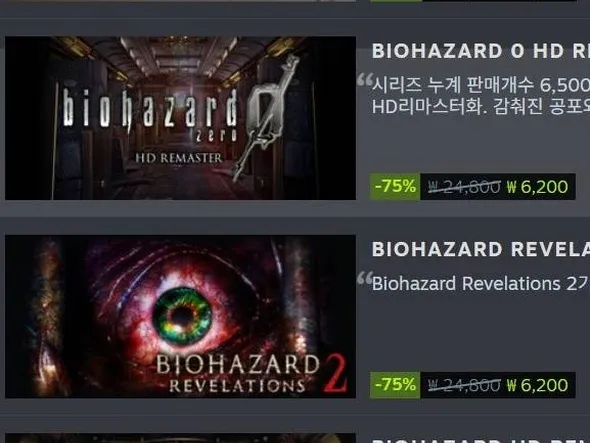
Task: Click the struck-through ₩24,800 price for Biohazard 0
Action: click(464, 187)
